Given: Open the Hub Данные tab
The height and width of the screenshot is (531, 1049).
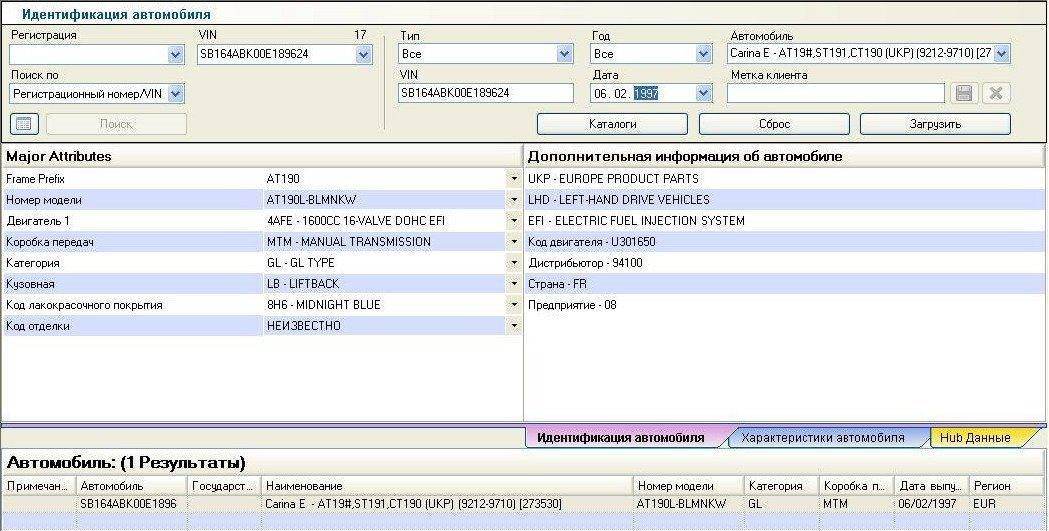Looking at the screenshot, I should [x=980, y=438].
